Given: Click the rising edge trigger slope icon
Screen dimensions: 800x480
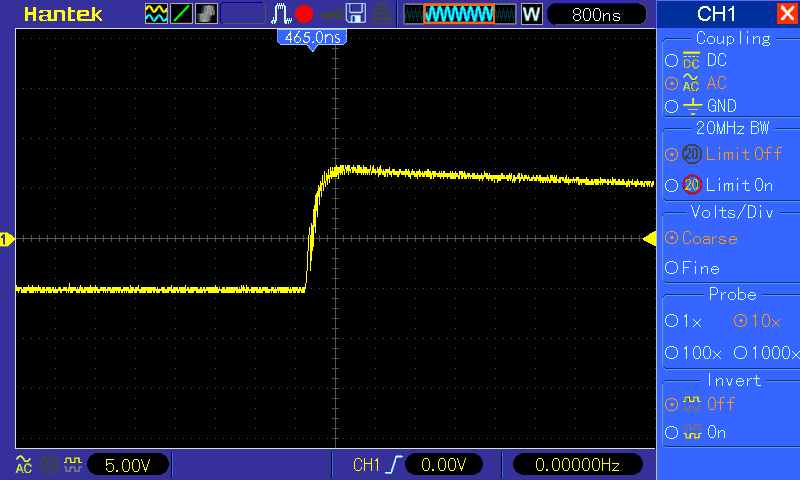Looking at the screenshot, I should pos(393,465).
